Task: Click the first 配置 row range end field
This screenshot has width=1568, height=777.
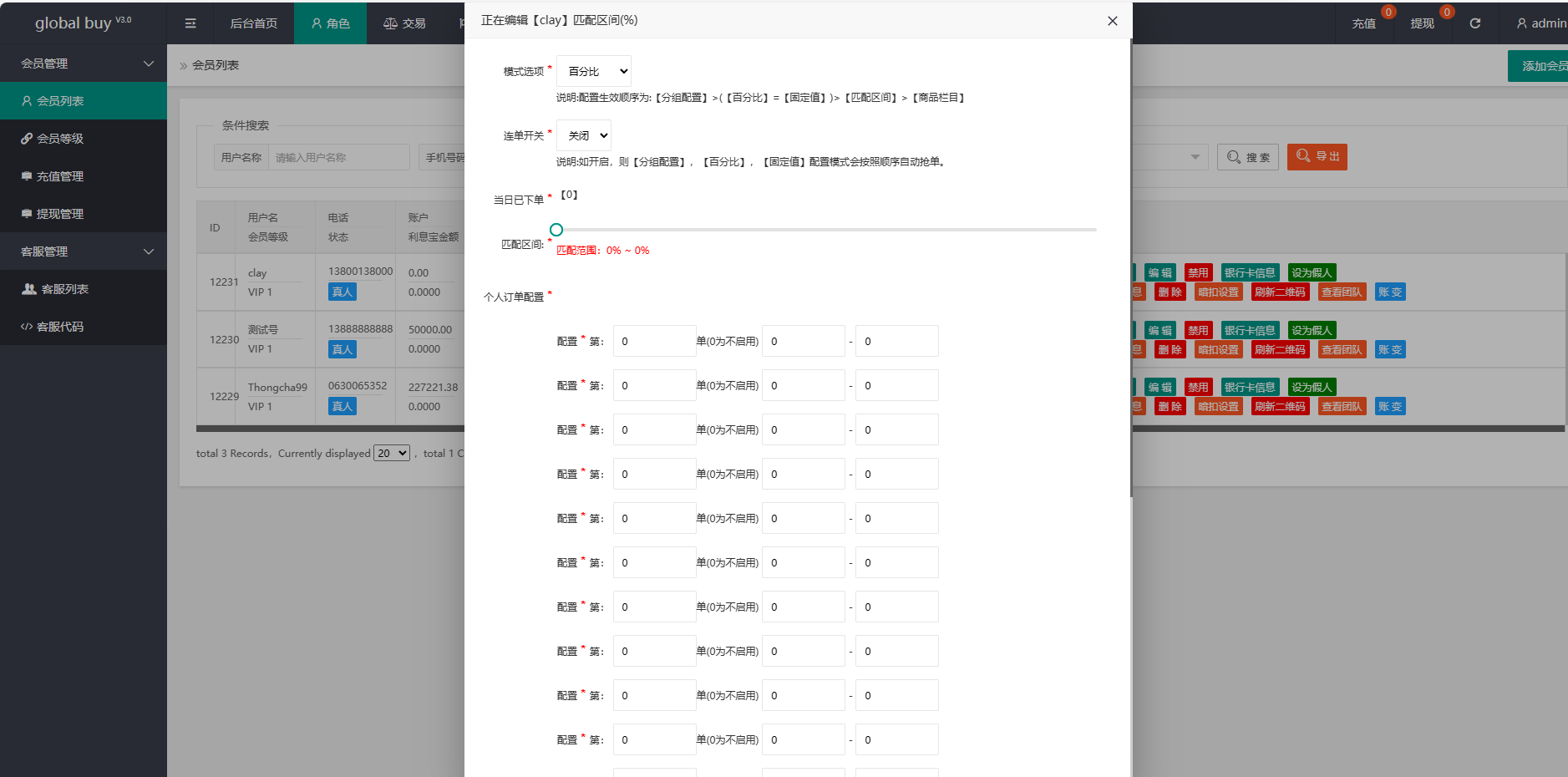Action: 897,341
